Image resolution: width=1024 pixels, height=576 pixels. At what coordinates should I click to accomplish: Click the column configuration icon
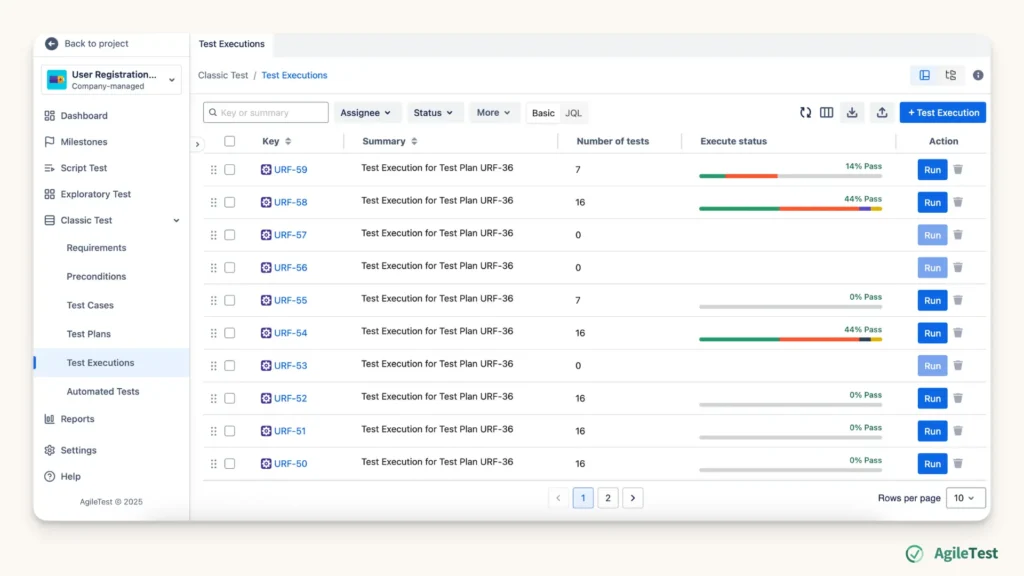pyautogui.click(x=827, y=113)
